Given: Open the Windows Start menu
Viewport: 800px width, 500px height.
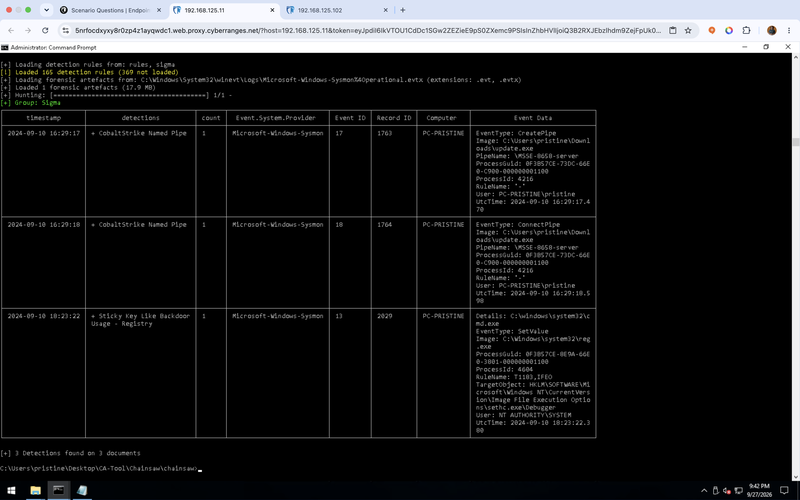Looking at the screenshot, I should (x=11, y=490).
